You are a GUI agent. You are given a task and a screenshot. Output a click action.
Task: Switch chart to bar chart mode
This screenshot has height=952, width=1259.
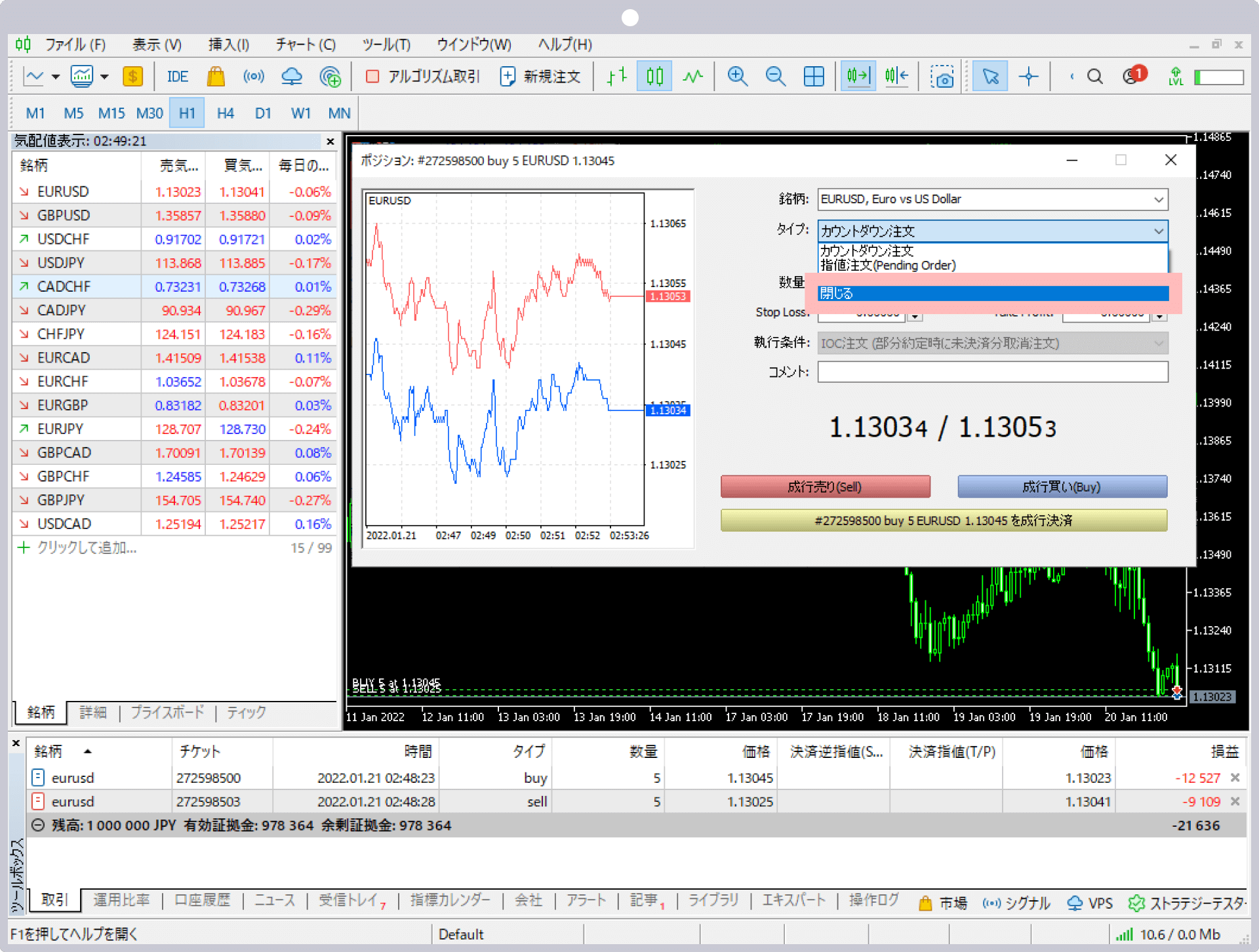[x=617, y=77]
